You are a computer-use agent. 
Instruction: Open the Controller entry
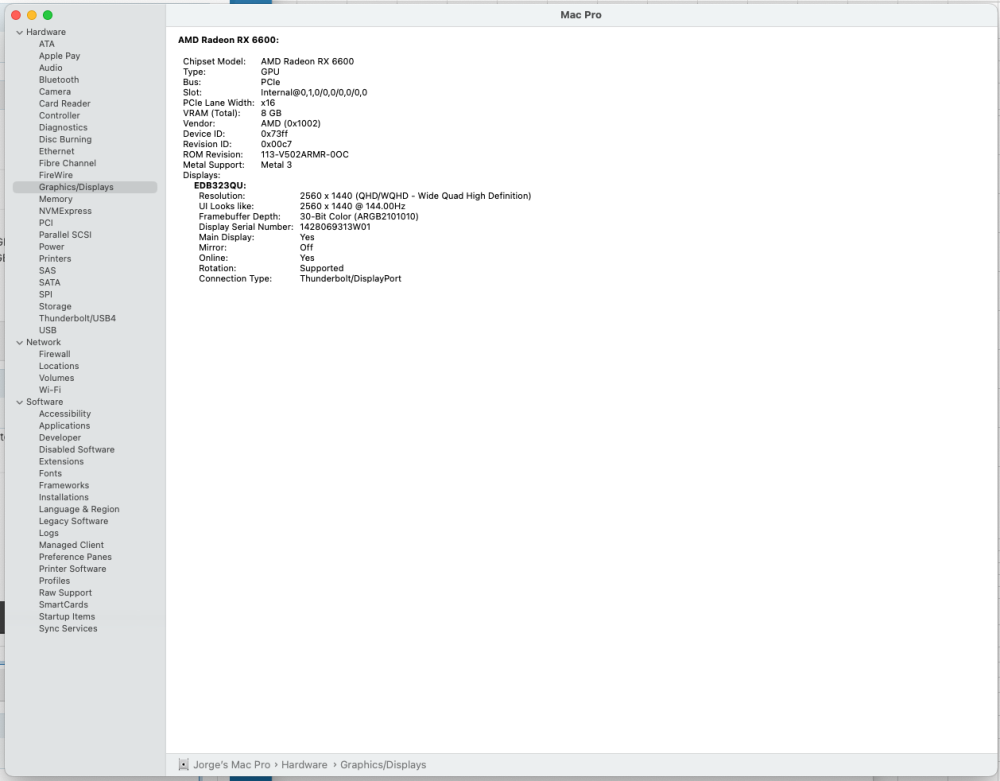coord(59,115)
